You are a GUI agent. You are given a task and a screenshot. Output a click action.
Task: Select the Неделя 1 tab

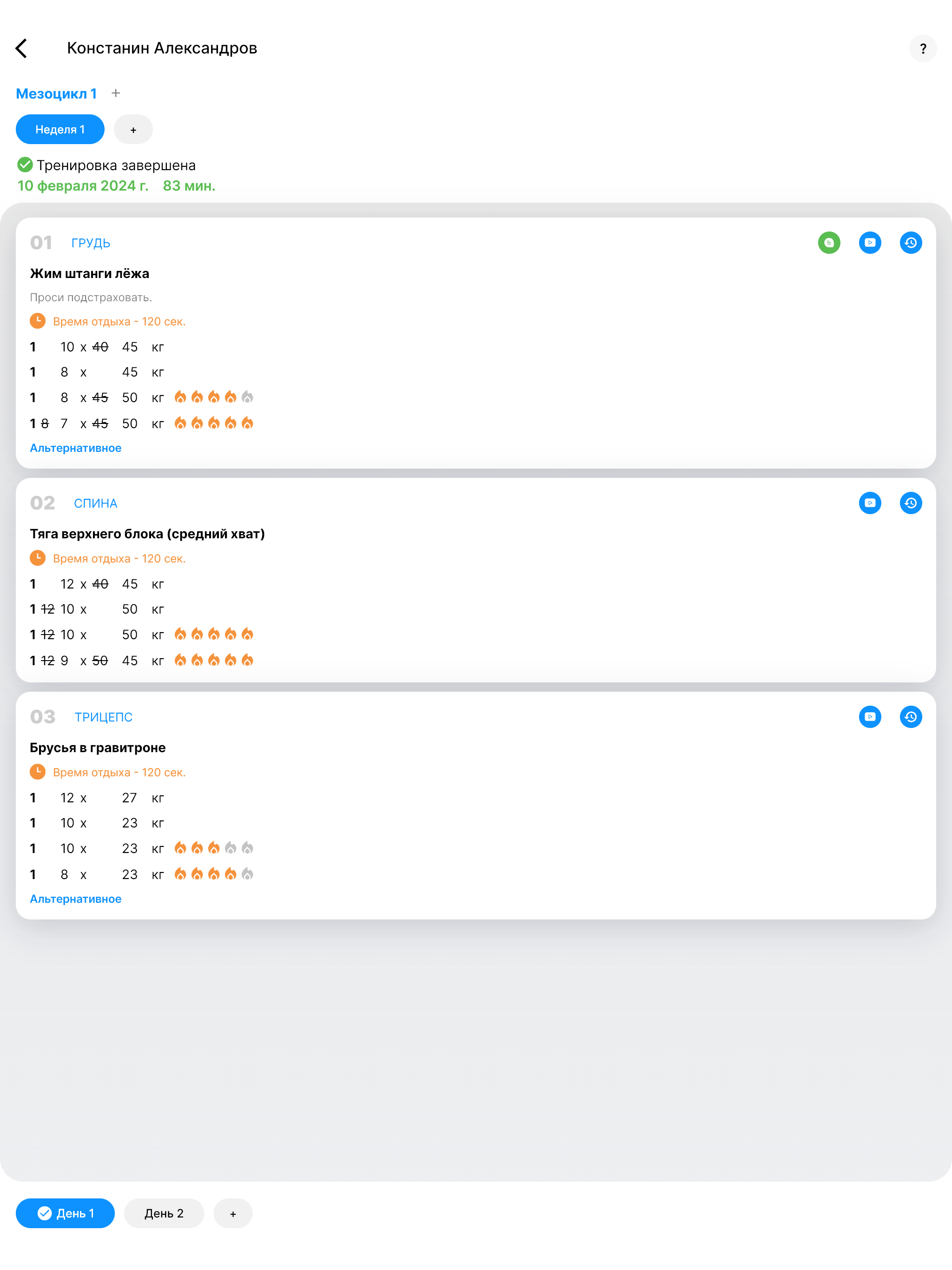click(x=59, y=129)
